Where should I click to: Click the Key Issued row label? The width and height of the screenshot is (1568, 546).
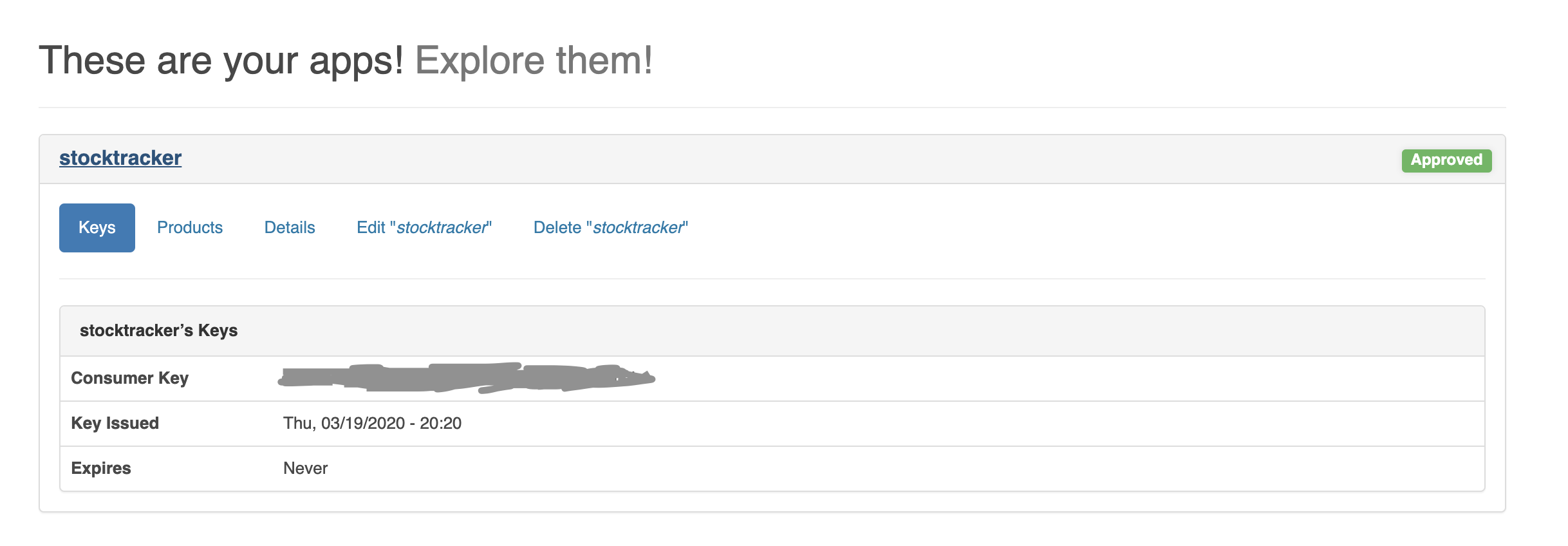[114, 423]
